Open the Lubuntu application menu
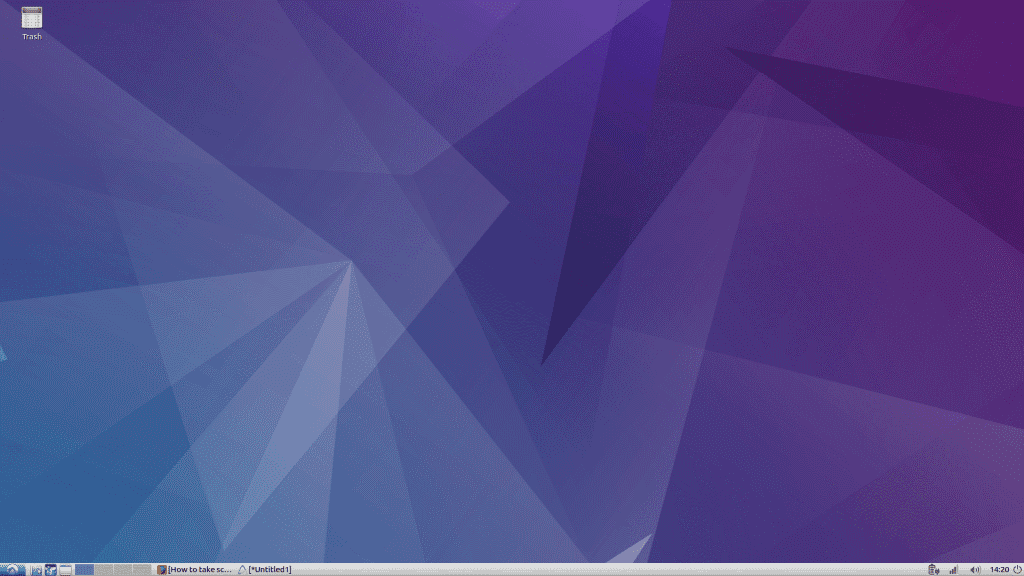 pos(12,570)
